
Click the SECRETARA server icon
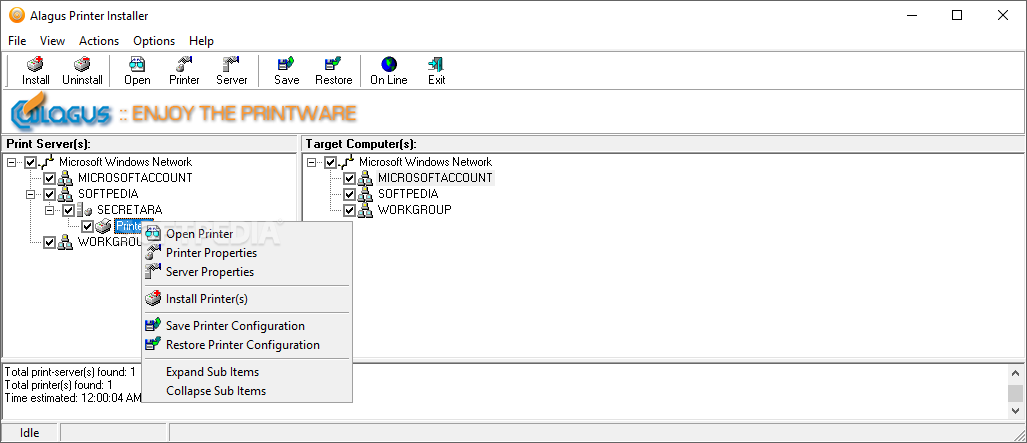point(84,210)
